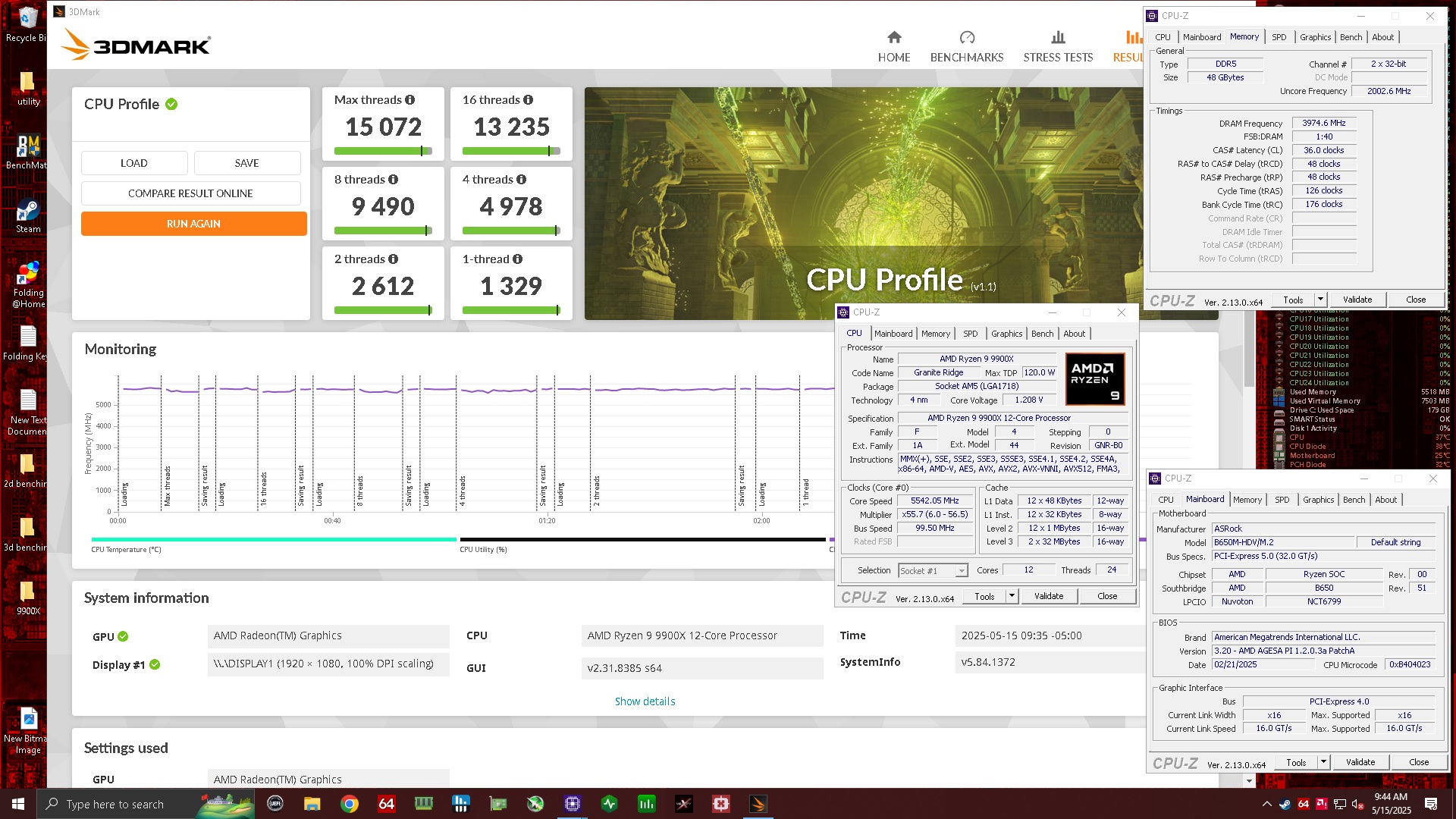
Task: Select the CPU tab in the bottom CPU-Z window
Action: coord(1166,500)
